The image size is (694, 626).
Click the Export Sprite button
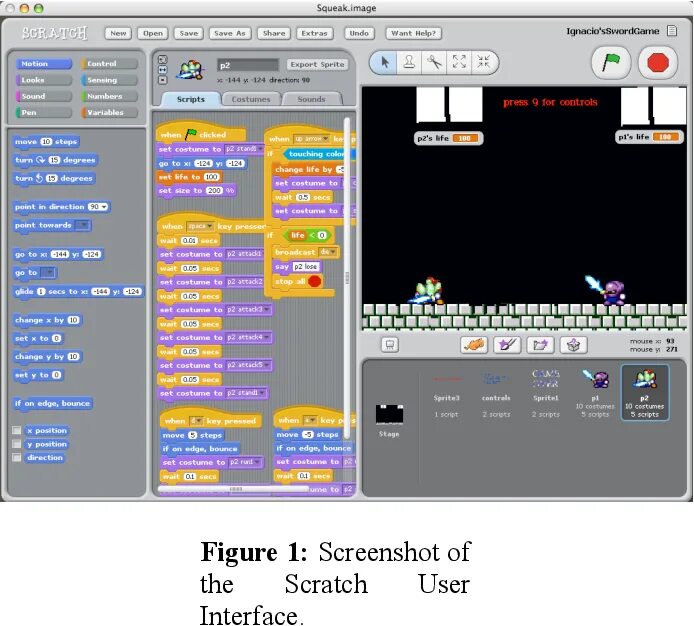click(317, 64)
